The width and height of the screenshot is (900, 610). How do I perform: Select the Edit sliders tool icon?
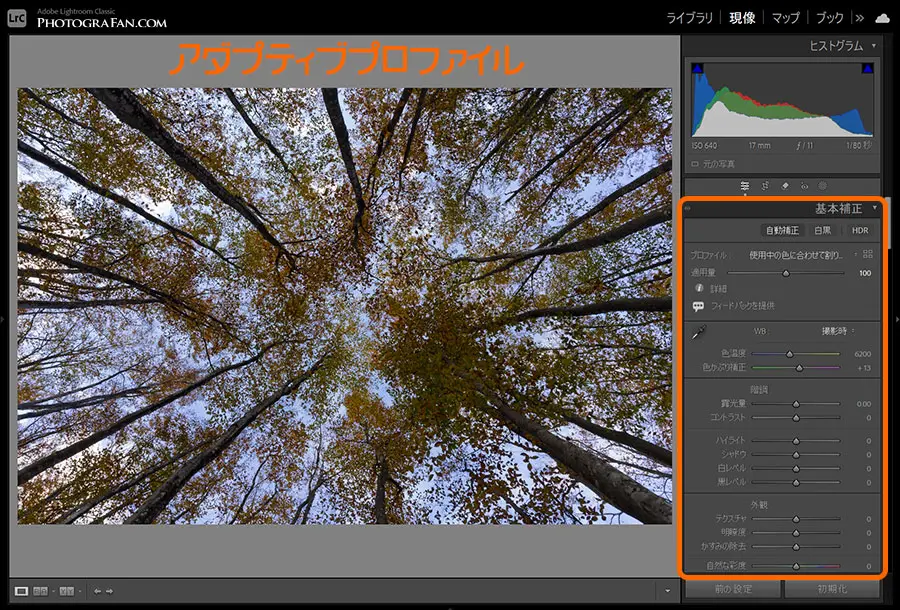coord(744,186)
